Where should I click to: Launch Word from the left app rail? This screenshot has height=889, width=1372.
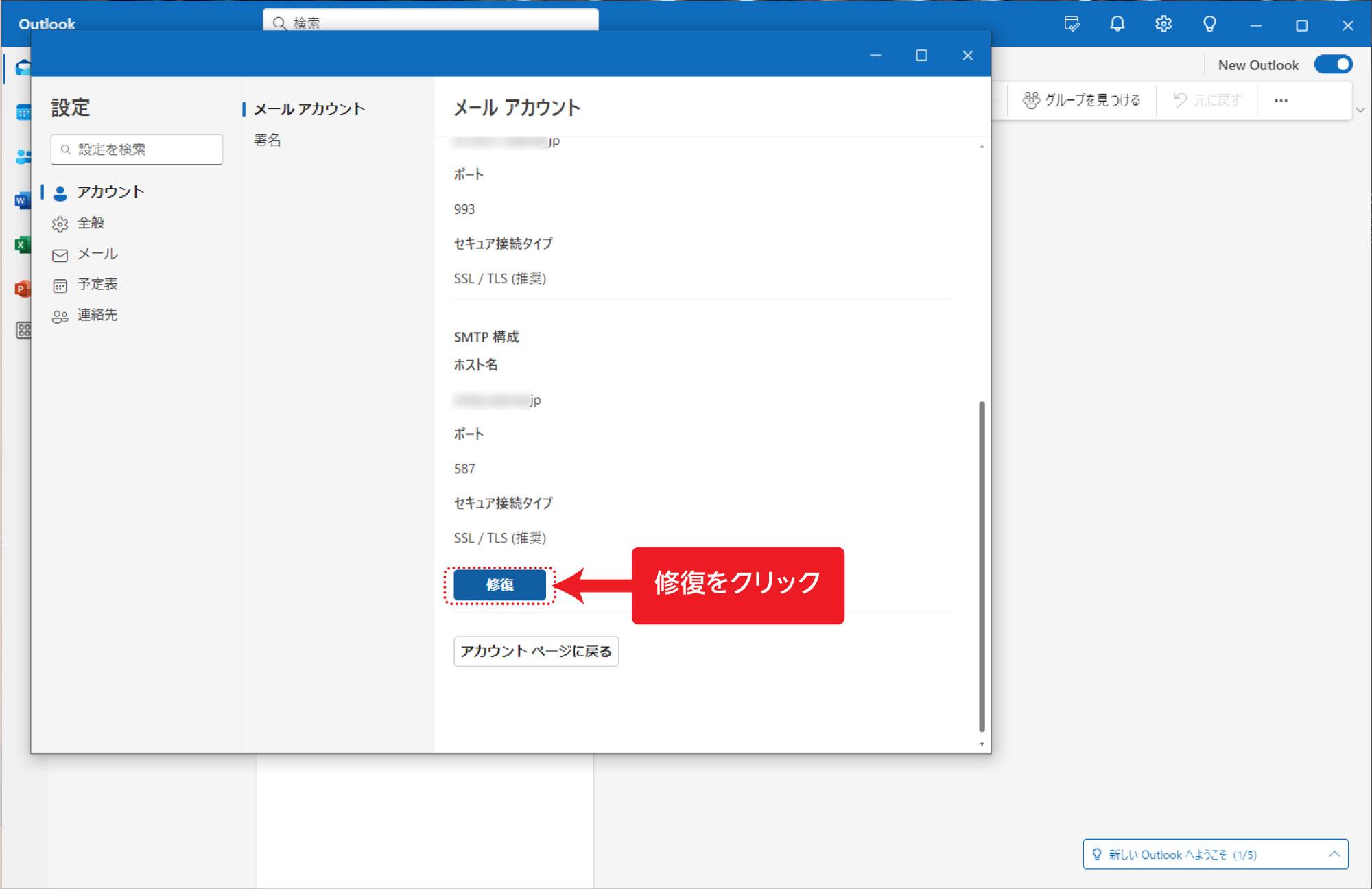coord(24,200)
